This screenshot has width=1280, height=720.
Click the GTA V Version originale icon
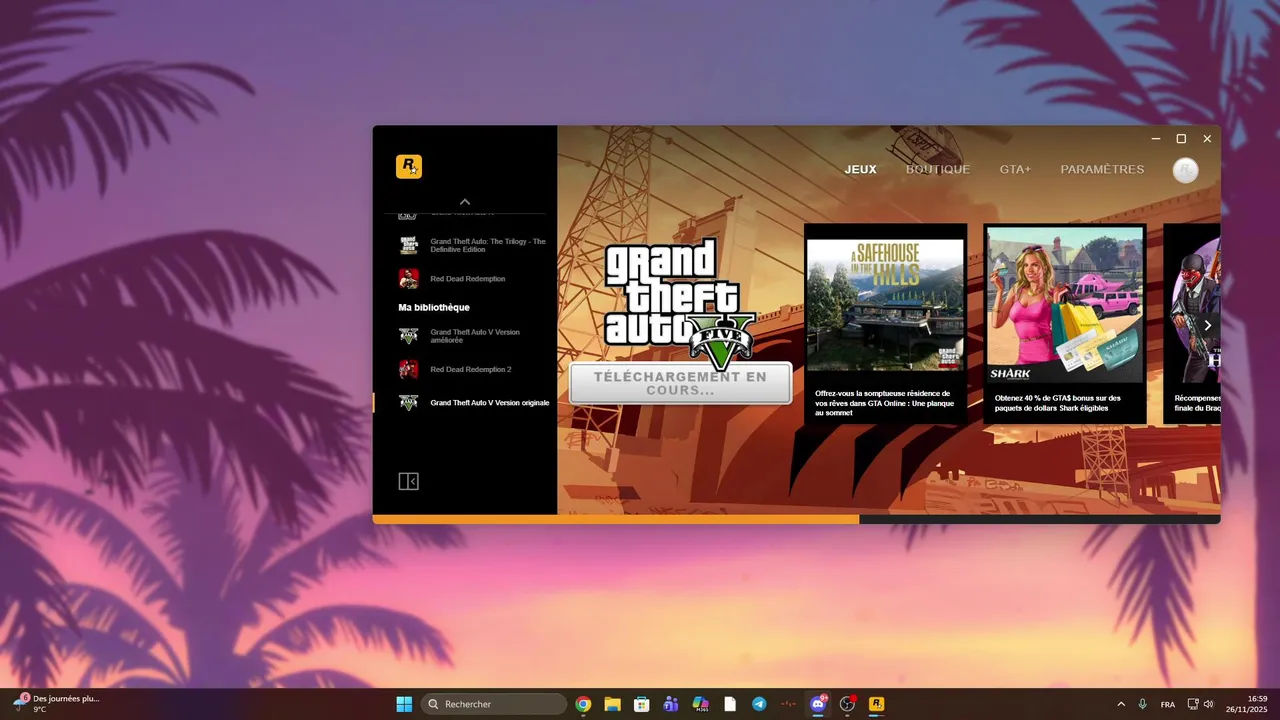(408, 403)
